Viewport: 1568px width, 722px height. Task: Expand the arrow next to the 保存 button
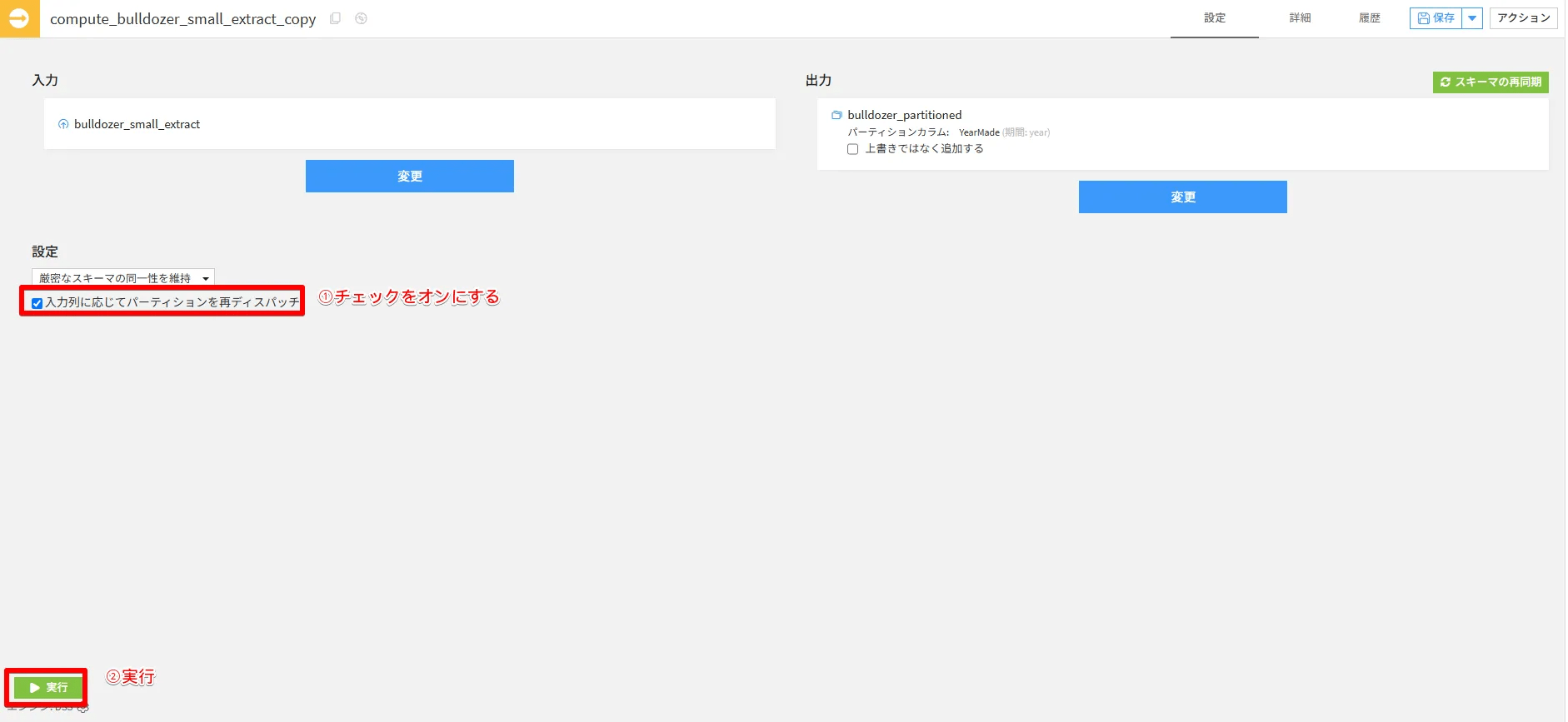[x=1472, y=18]
